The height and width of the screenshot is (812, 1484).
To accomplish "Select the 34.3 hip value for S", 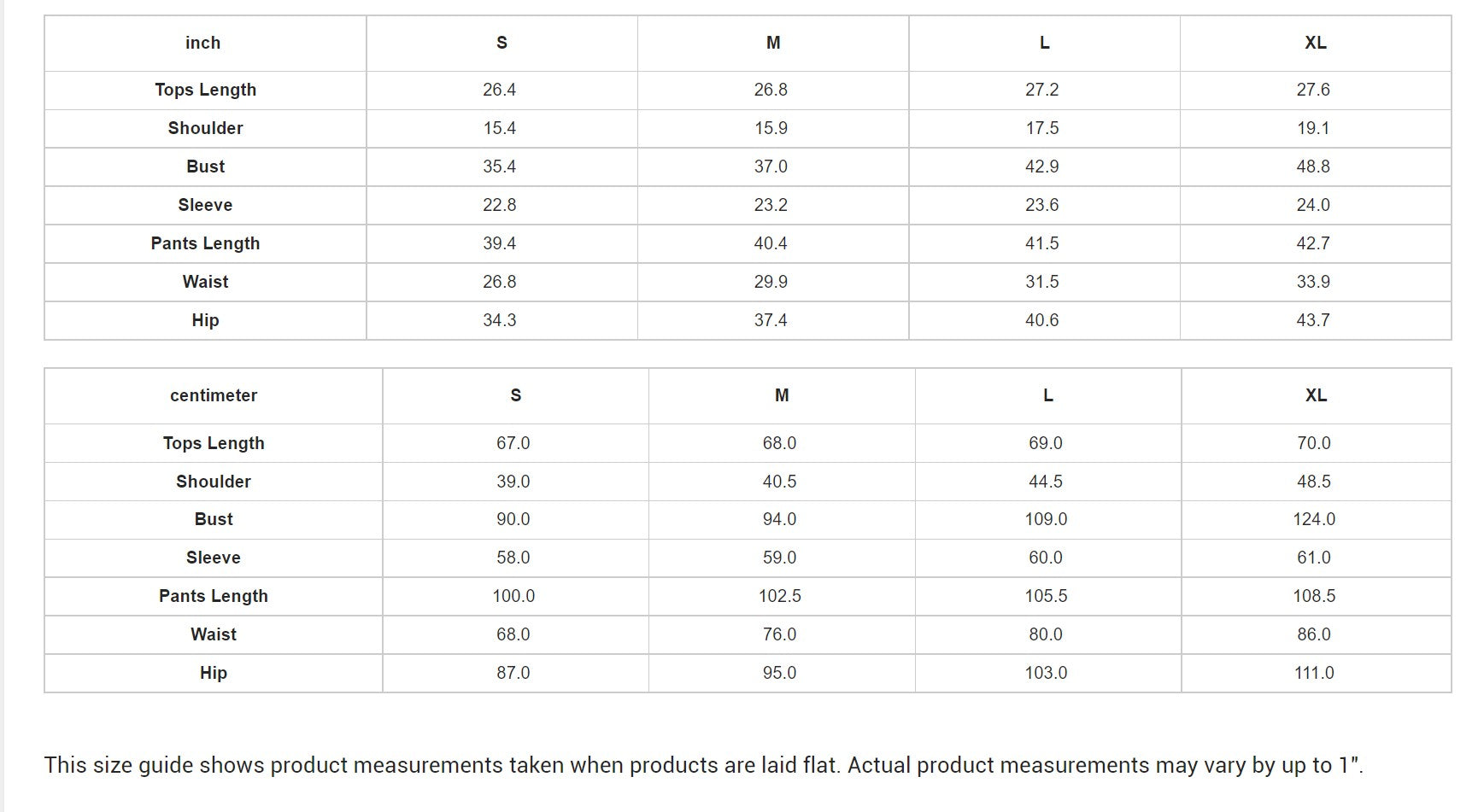I will click(500, 321).
